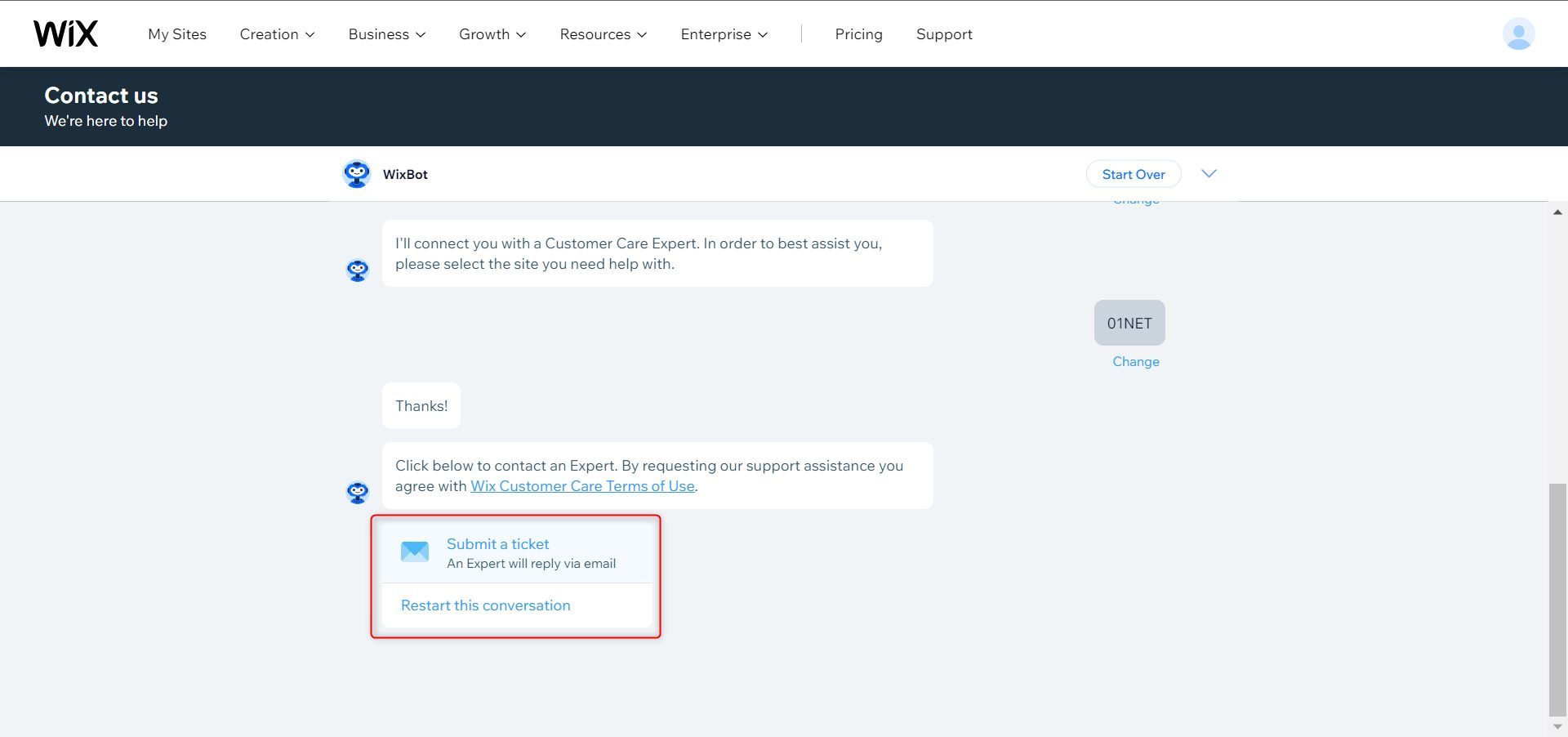Click the Wix logo
This screenshot has height=737, width=1568.
tap(65, 33)
